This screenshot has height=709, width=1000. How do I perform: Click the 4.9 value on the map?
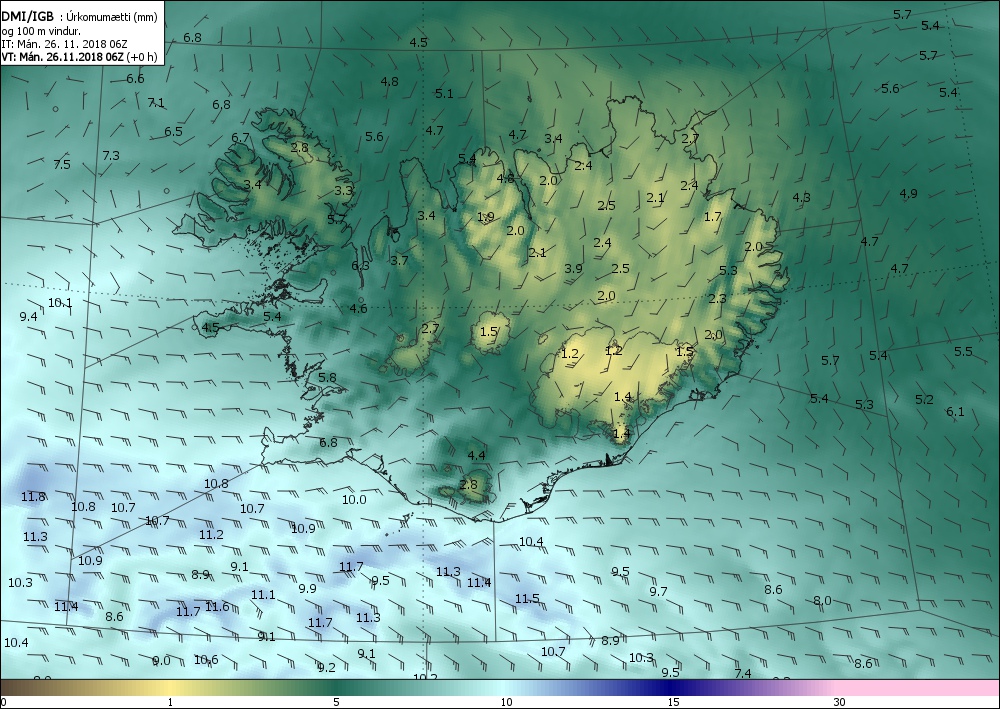tap(908, 193)
